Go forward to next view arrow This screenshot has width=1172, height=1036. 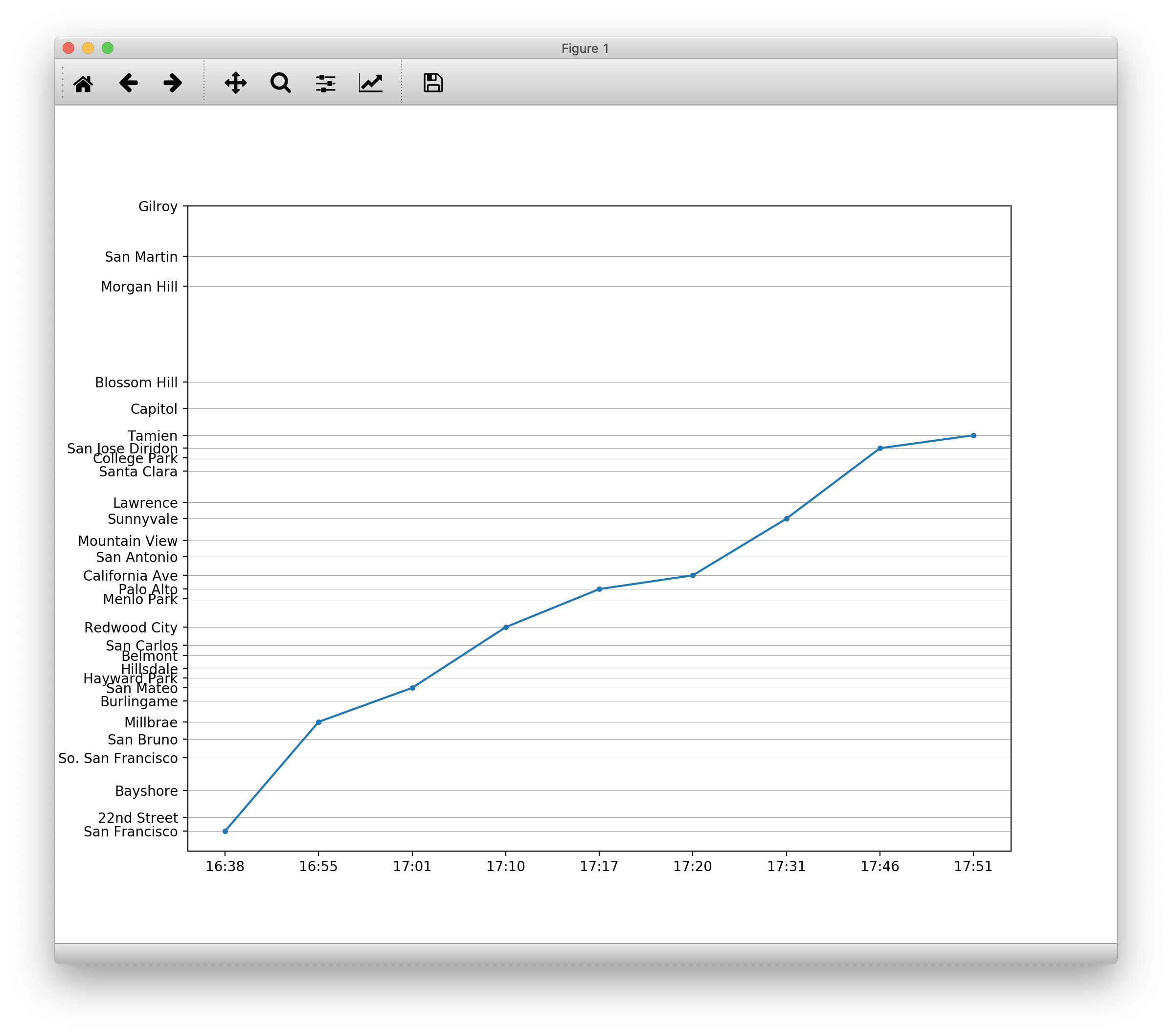coord(173,83)
